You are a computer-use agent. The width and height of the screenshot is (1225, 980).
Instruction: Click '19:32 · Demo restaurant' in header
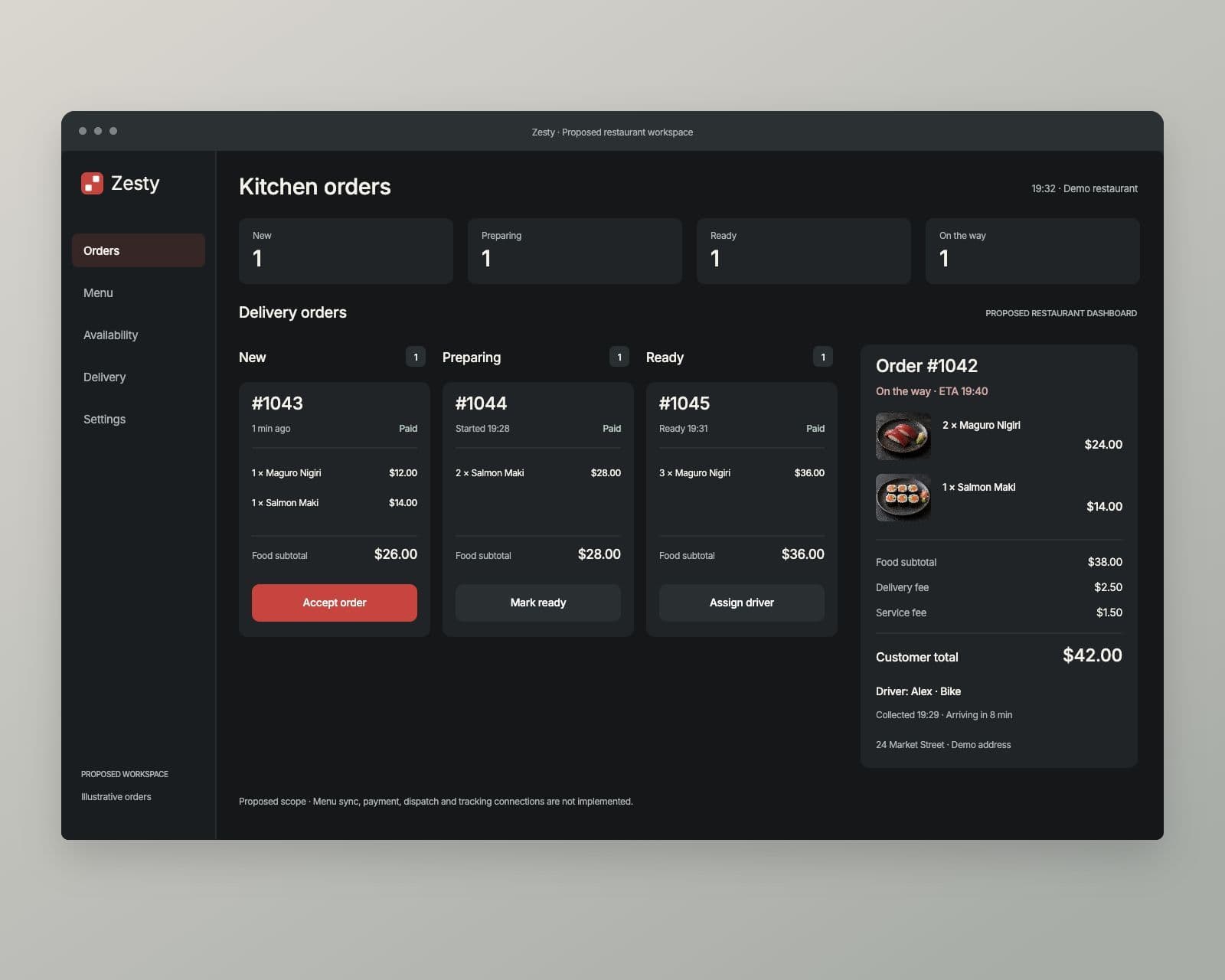[1084, 188]
